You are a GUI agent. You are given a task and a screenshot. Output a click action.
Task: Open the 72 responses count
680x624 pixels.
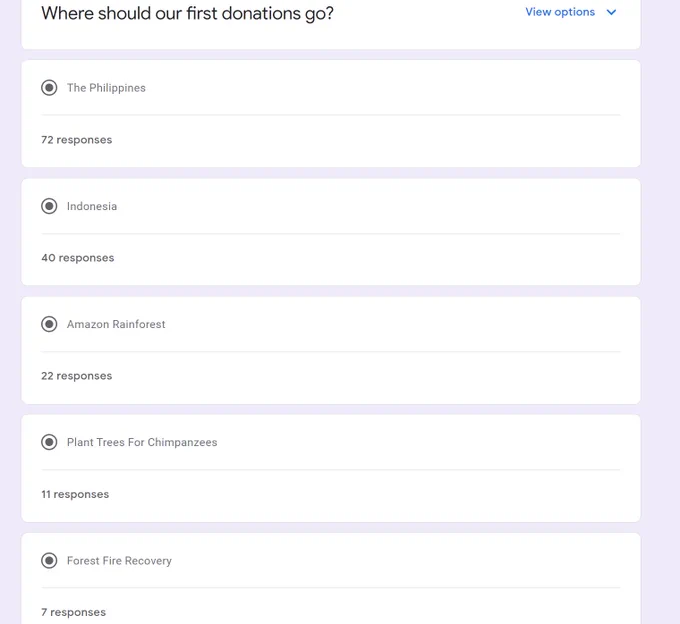point(77,140)
